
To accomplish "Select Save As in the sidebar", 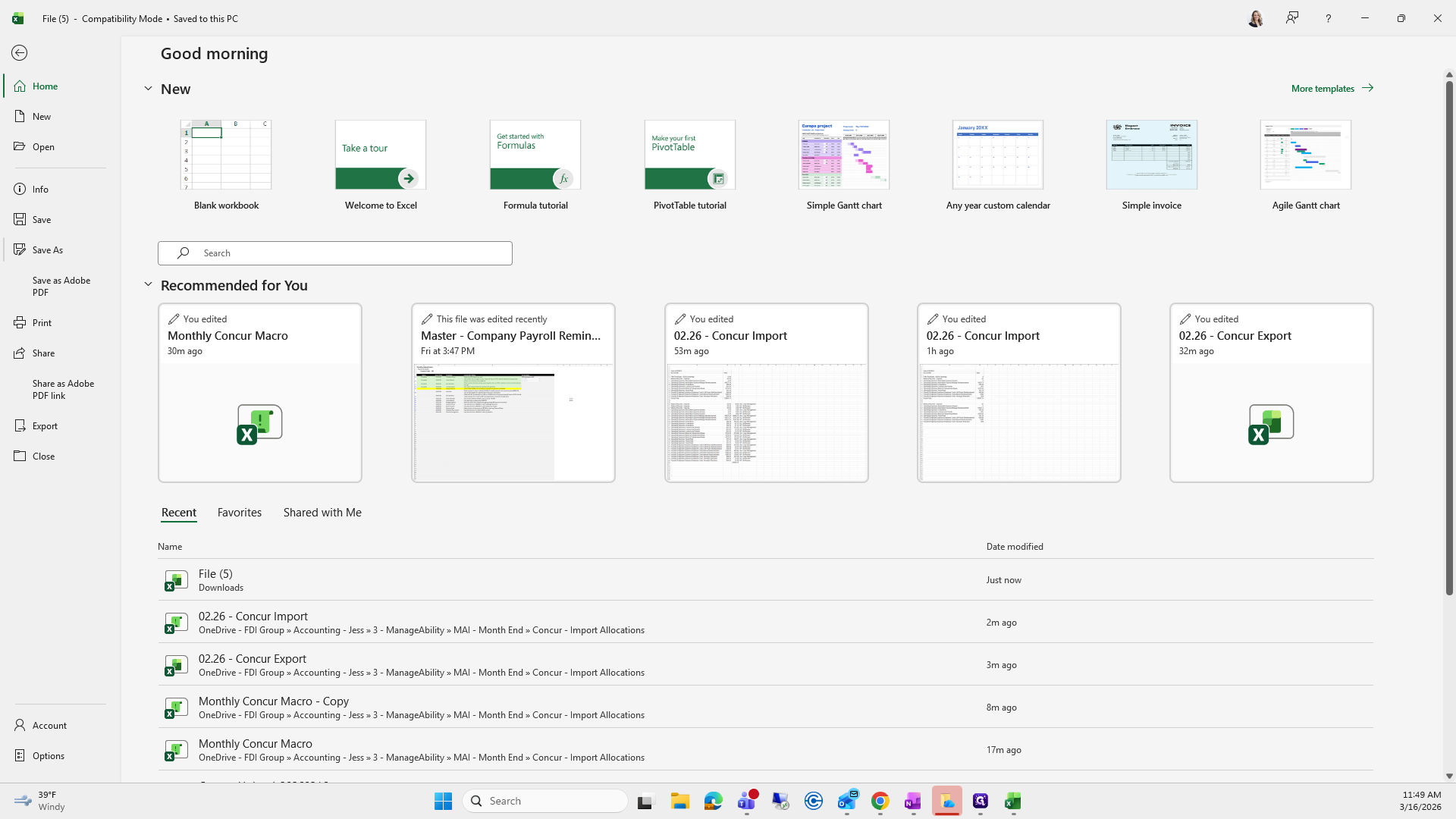I will coord(48,249).
